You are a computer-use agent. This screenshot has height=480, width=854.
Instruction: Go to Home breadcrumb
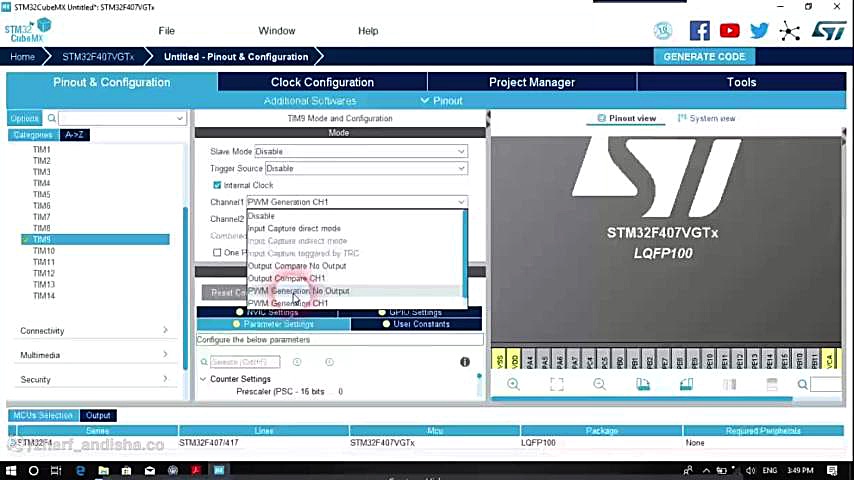(22, 57)
